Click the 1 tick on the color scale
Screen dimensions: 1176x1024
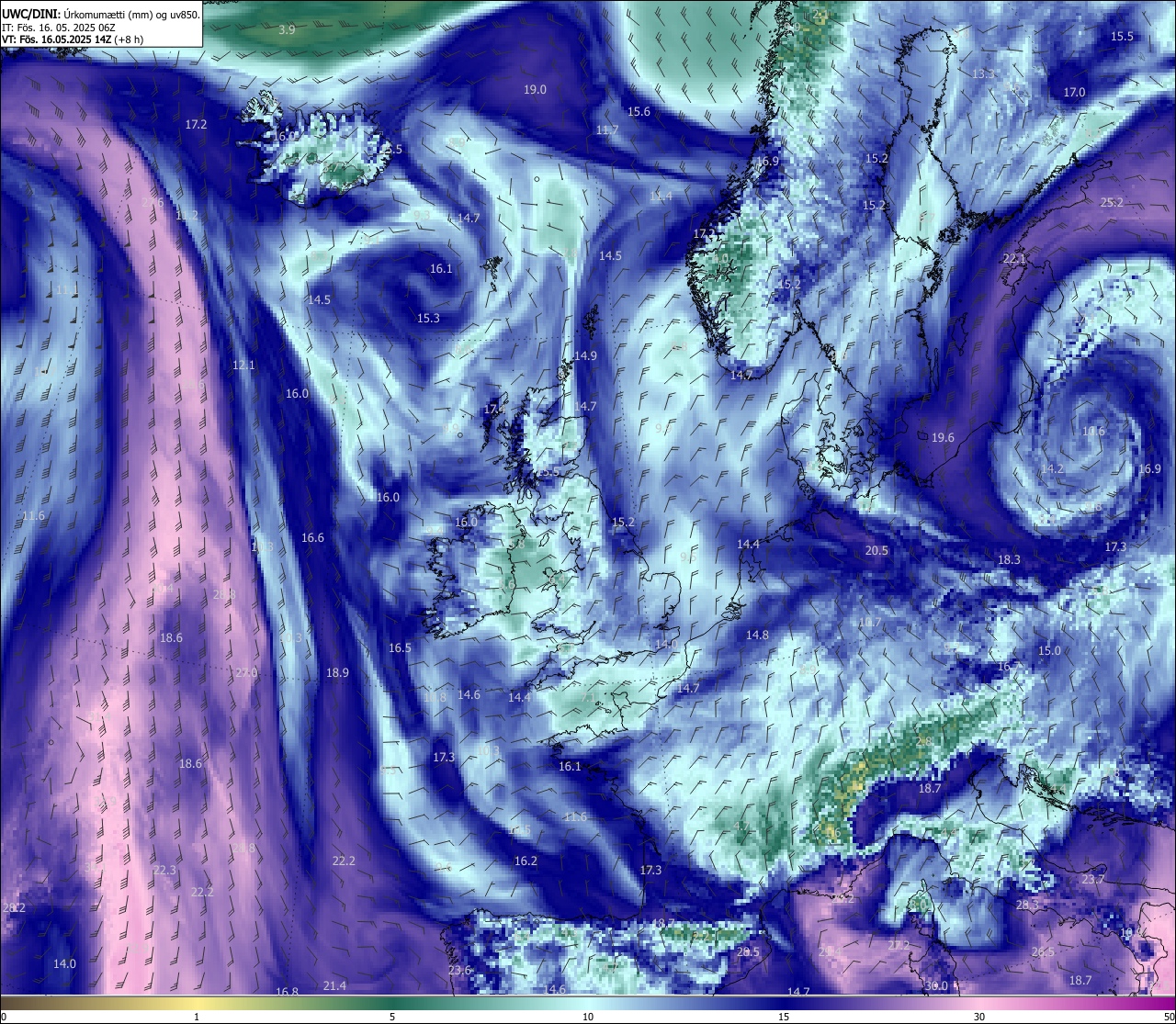pyautogui.click(x=197, y=1017)
